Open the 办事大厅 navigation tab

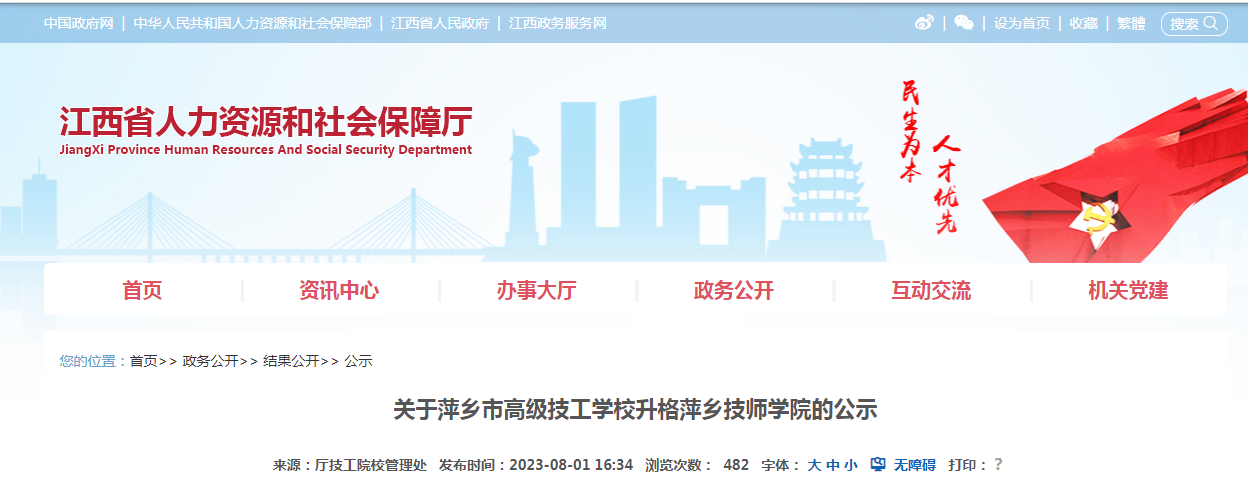537,291
